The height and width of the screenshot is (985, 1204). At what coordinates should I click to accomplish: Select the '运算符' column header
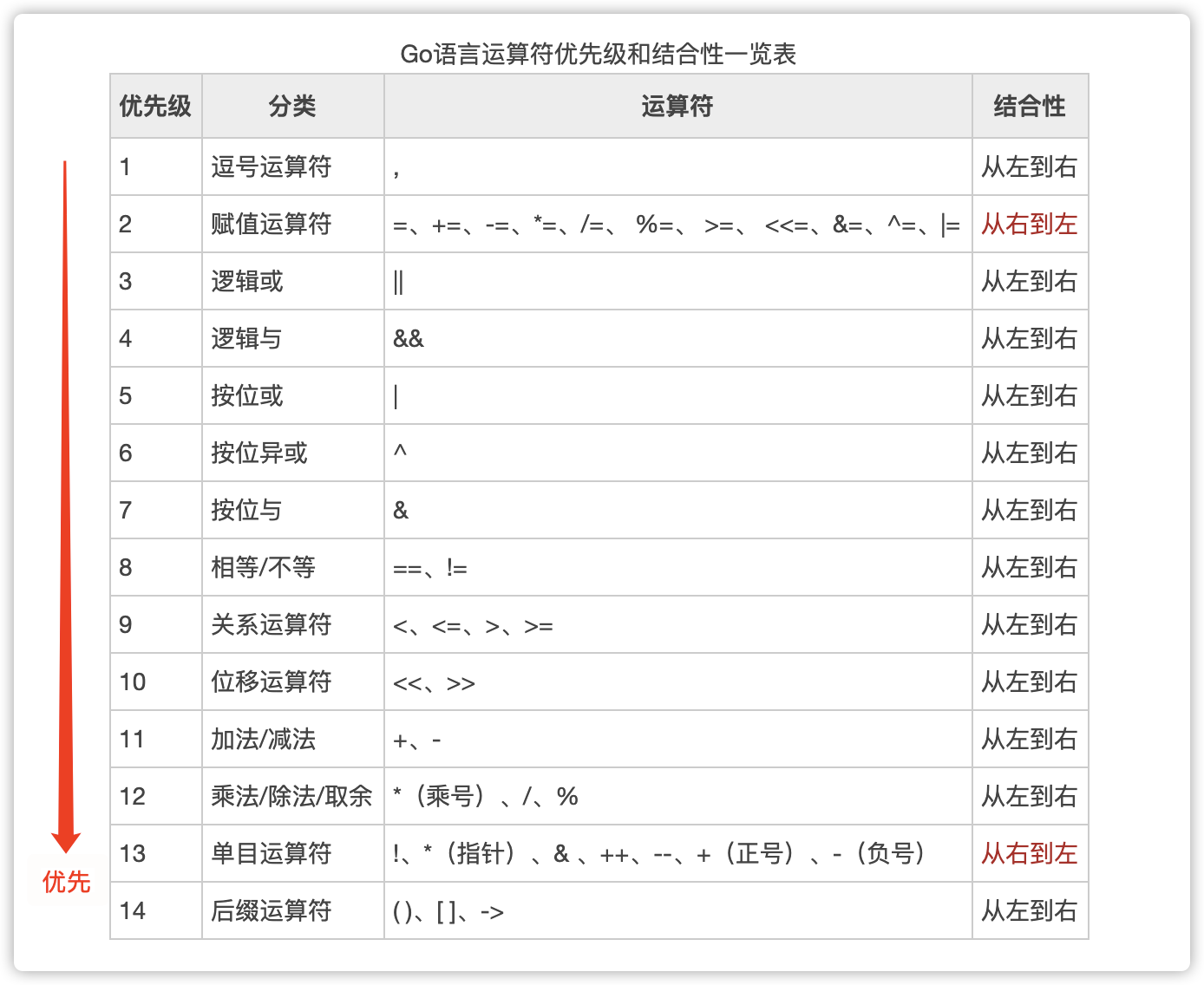(x=677, y=106)
